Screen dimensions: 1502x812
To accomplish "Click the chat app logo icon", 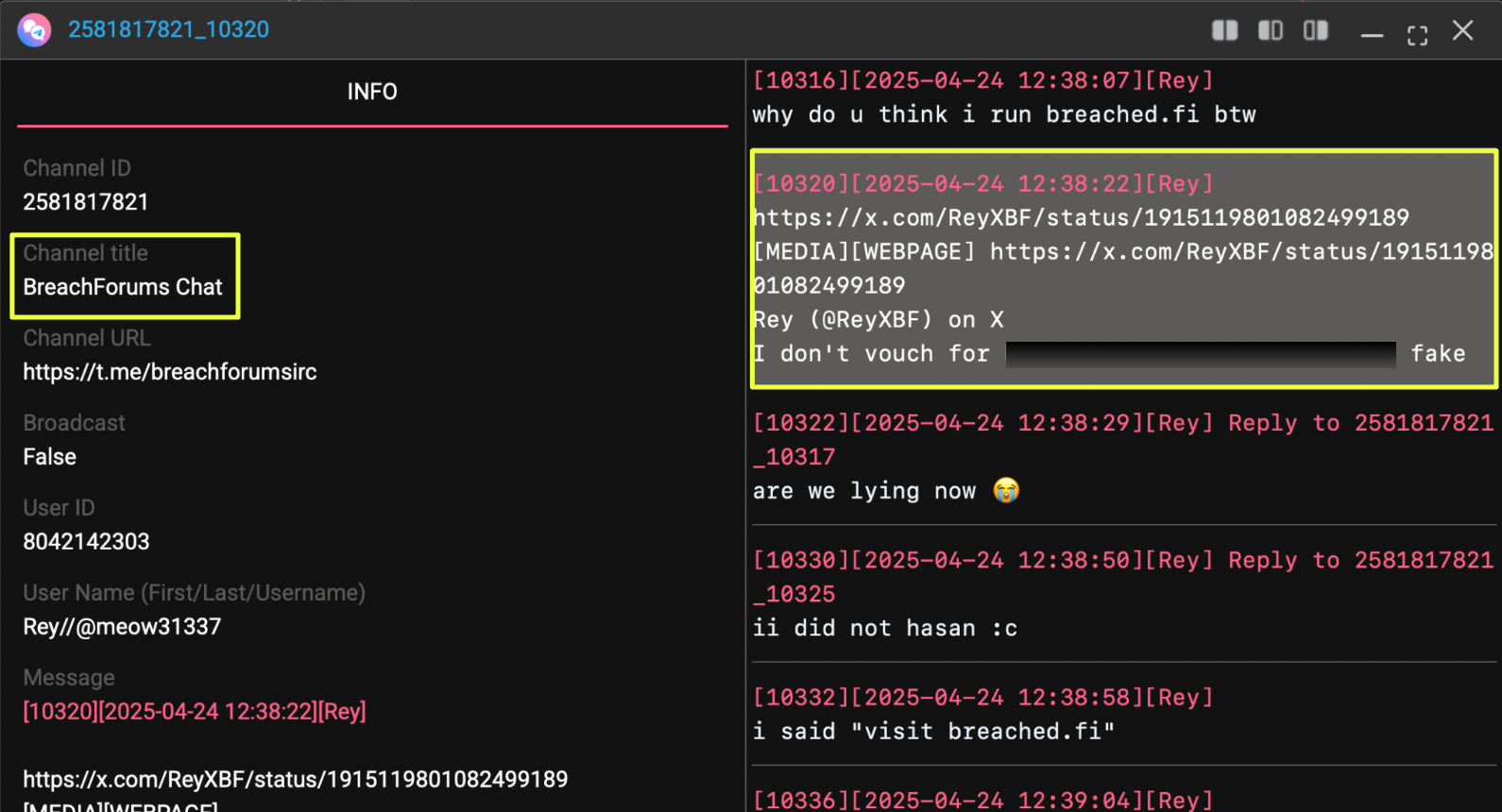I will point(35,30).
